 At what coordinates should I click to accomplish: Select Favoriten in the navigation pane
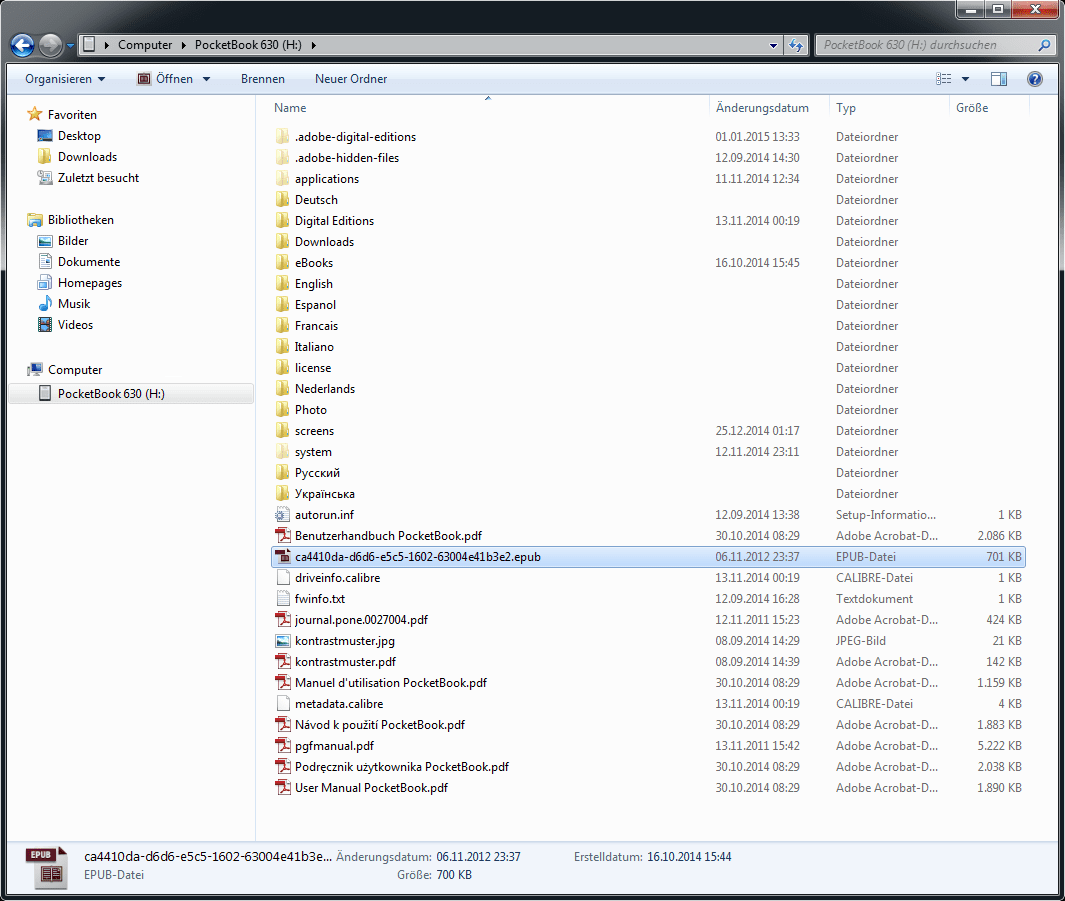pos(62,115)
